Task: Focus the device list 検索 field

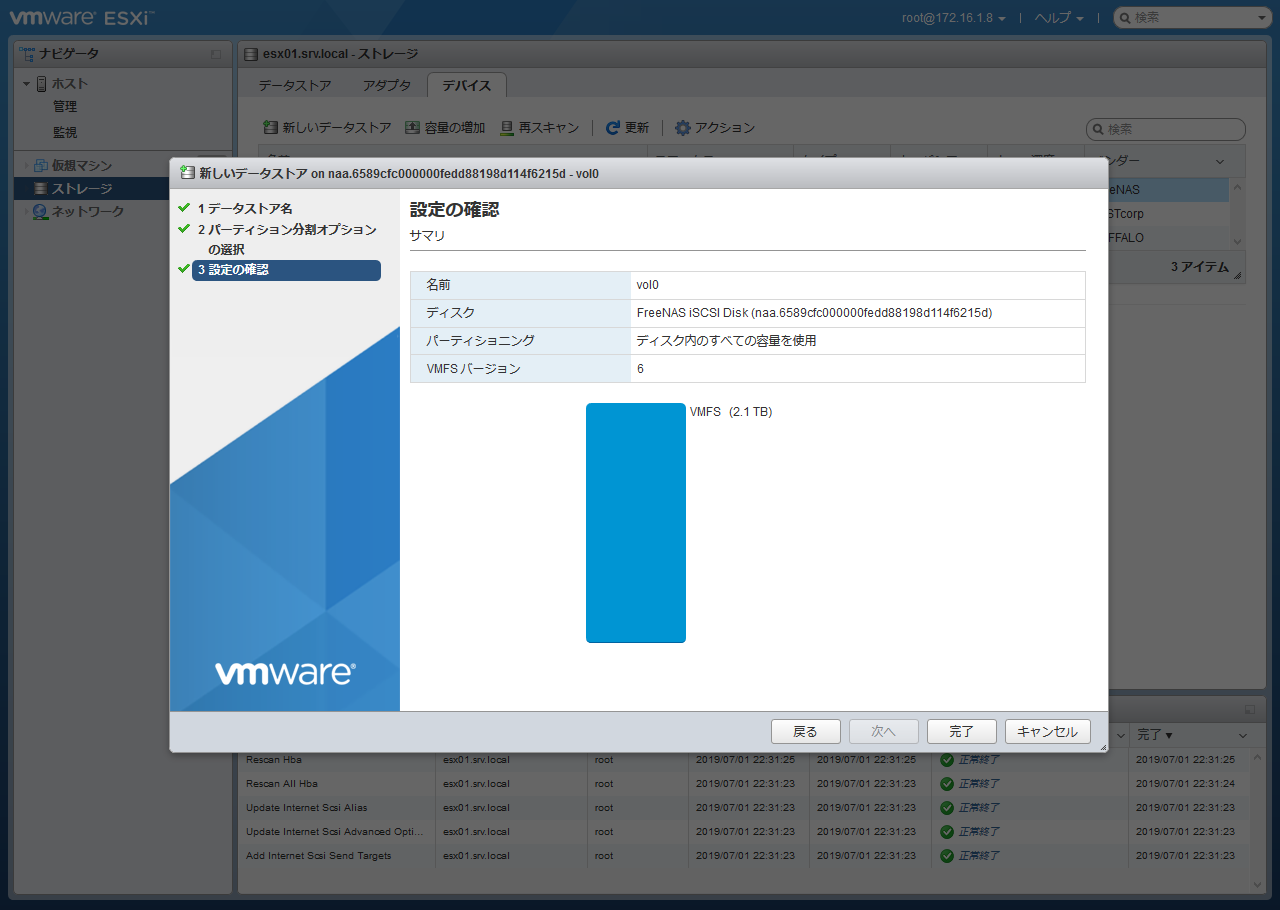Action: point(1166,129)
